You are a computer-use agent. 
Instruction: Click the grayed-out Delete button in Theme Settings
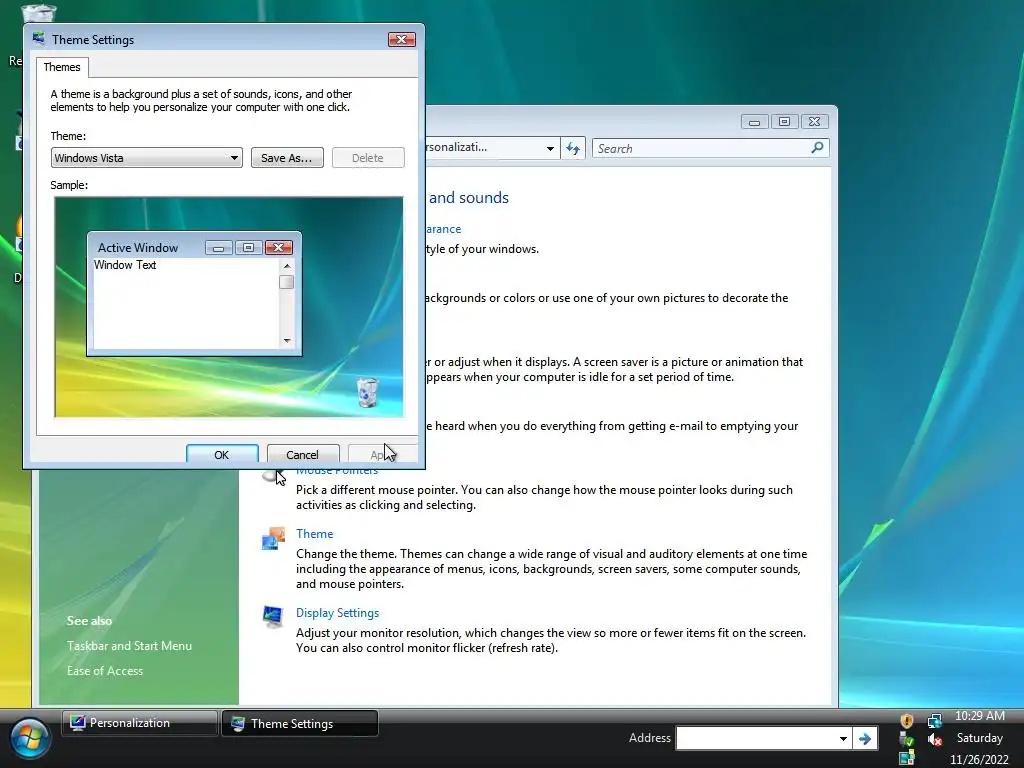click(368, 157)
